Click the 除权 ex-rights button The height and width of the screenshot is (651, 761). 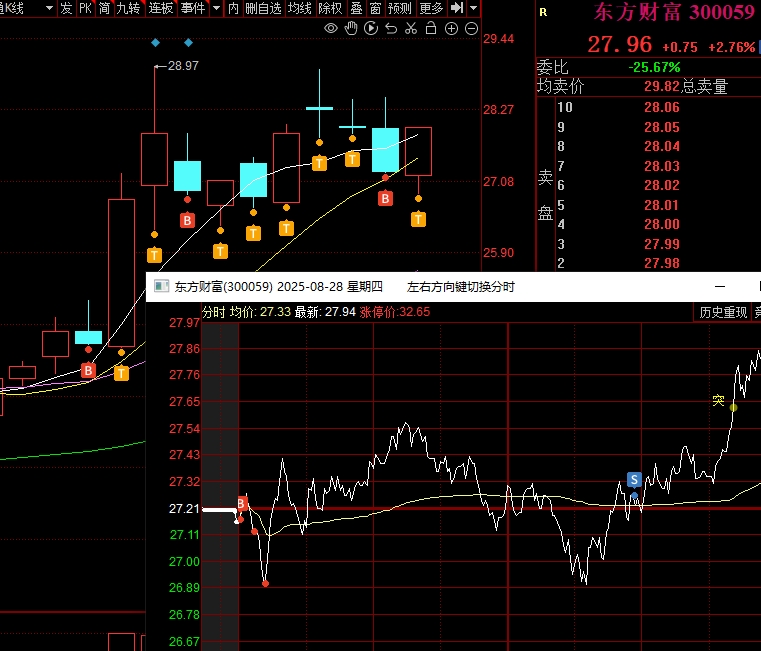tap(331, 8)
